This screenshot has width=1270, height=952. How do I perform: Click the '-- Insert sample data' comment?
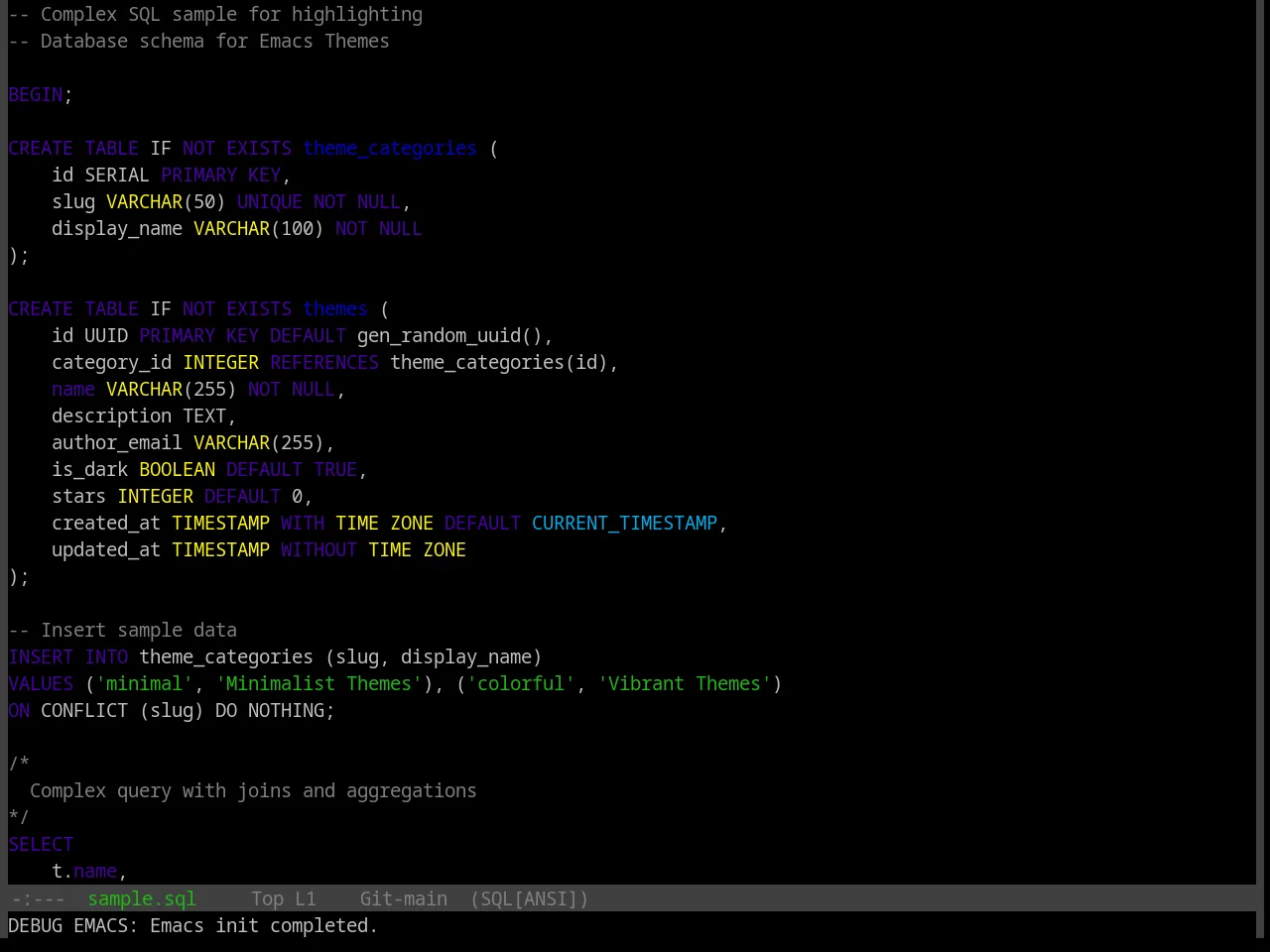coord(123,630)
